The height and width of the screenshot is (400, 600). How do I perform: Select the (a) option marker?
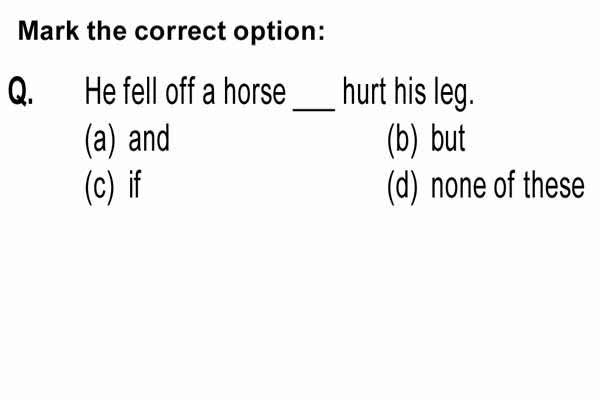click(x=100, y=140)
